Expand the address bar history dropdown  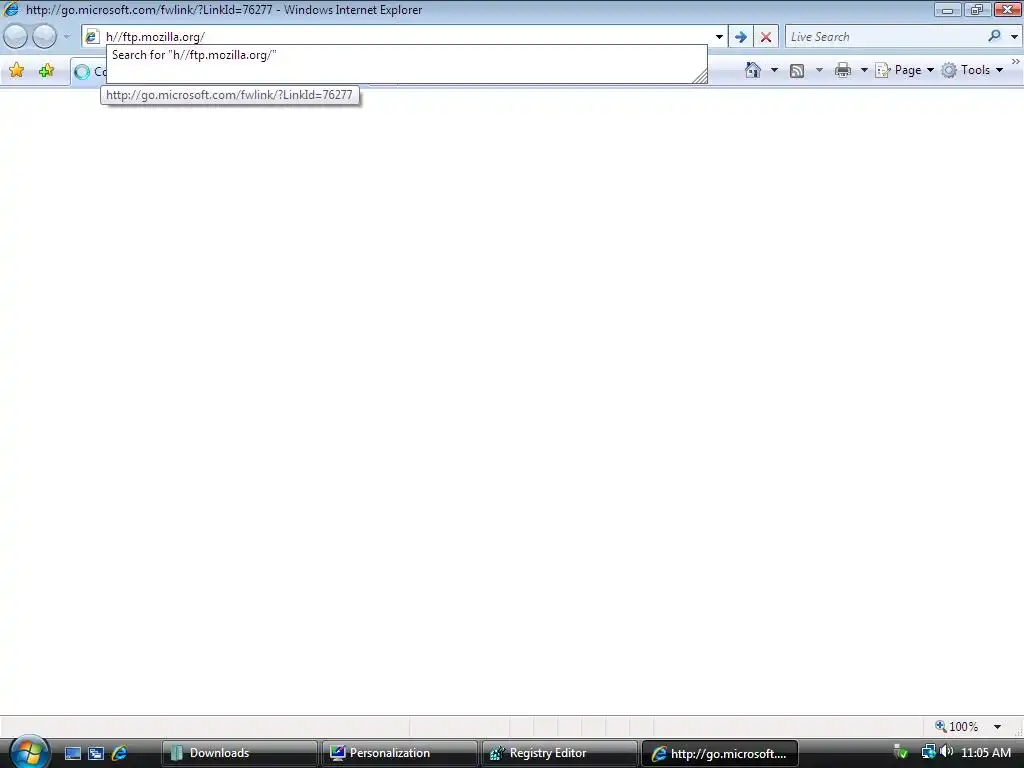719,37
